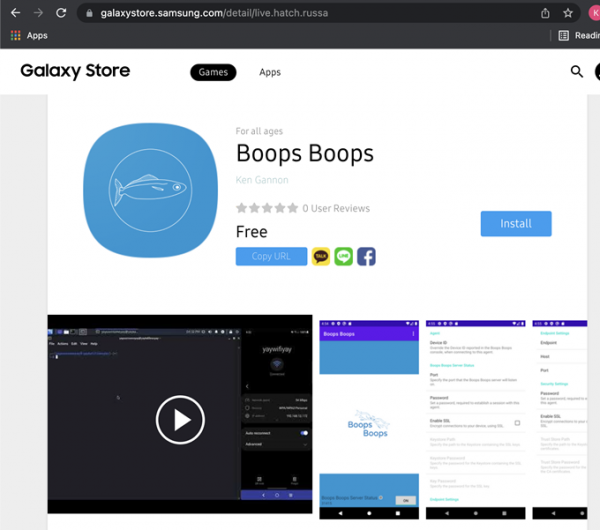
Task: Switch to the Games tab
Action: (213, 72)
